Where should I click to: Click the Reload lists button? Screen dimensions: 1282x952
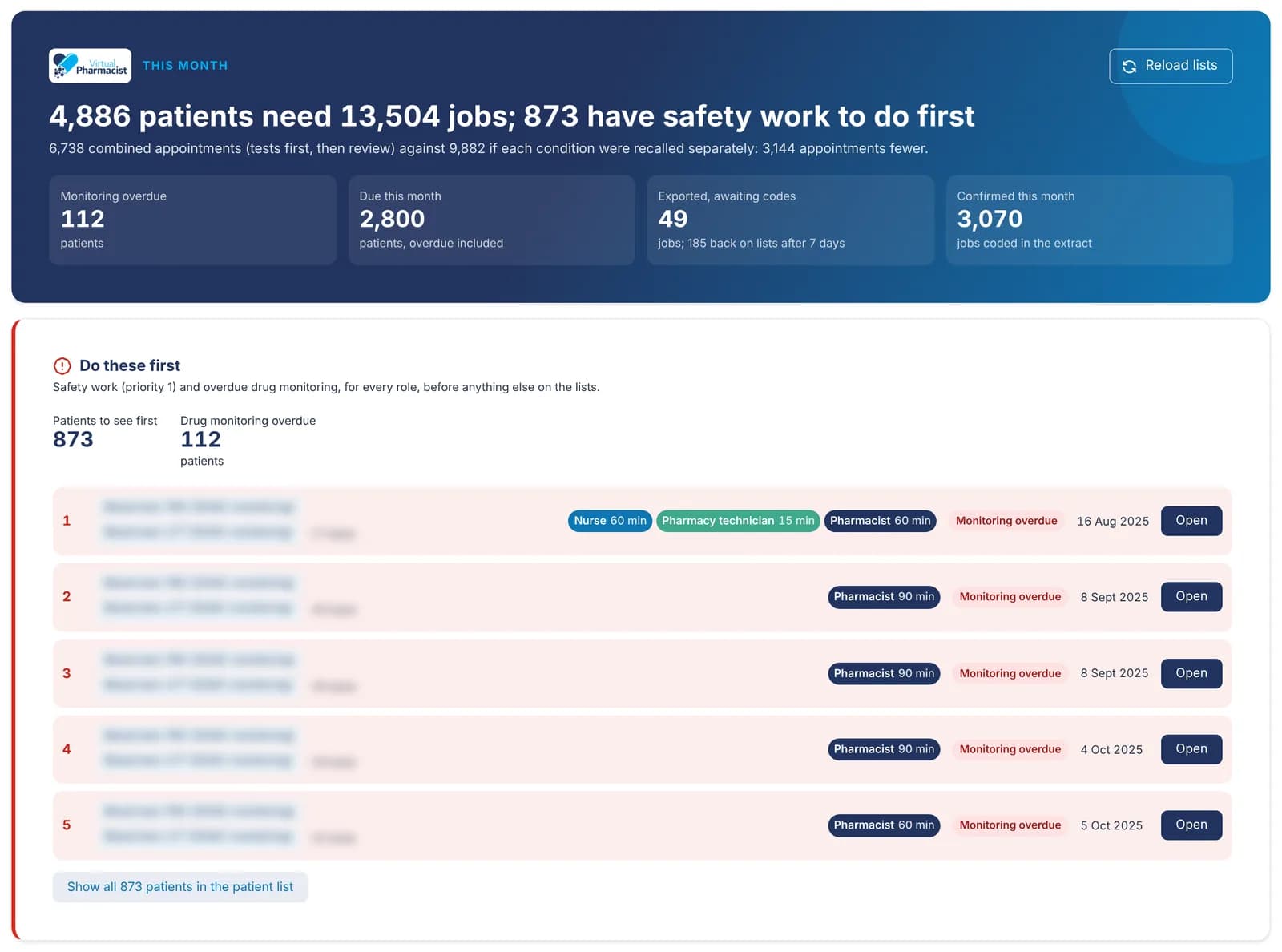coord(1171,66)
